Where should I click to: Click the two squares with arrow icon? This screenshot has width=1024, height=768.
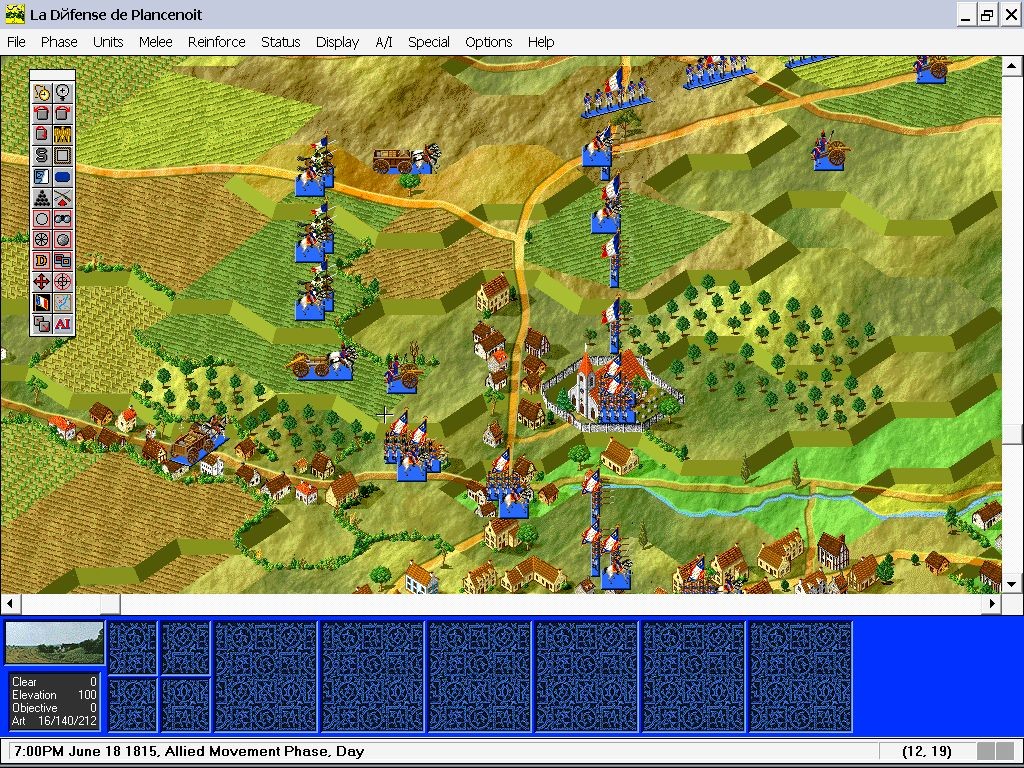point(42,323)
